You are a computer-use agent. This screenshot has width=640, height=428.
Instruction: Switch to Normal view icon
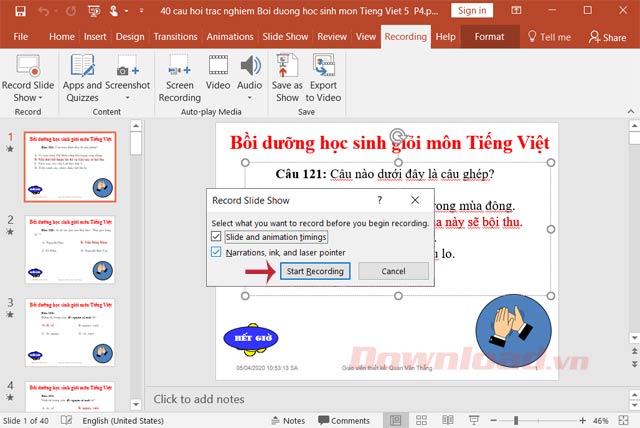(x=396, y=420)
